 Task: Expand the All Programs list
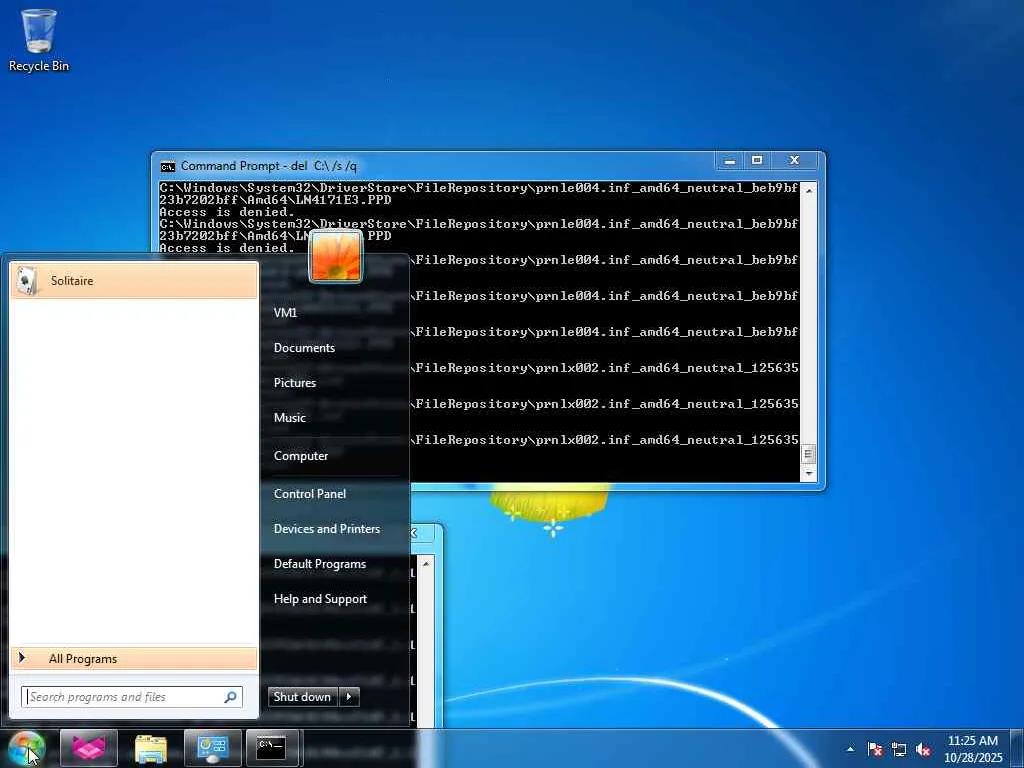tap(134, 658)
